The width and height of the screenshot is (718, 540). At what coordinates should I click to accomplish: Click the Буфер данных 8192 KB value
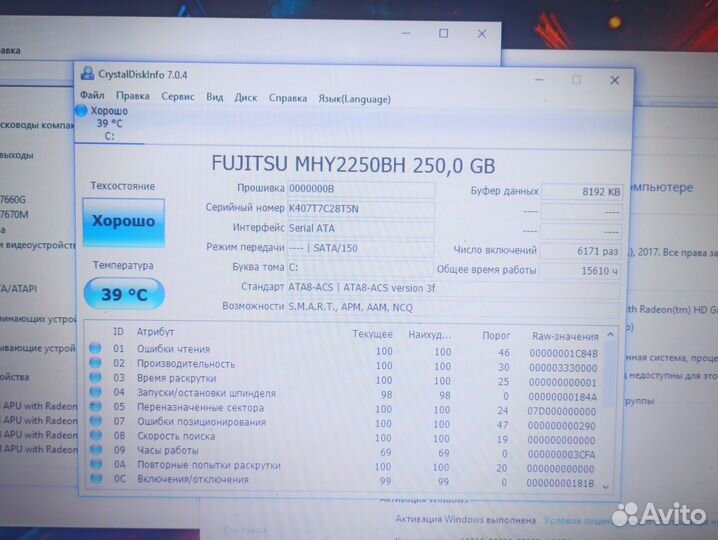click(581, 191)
